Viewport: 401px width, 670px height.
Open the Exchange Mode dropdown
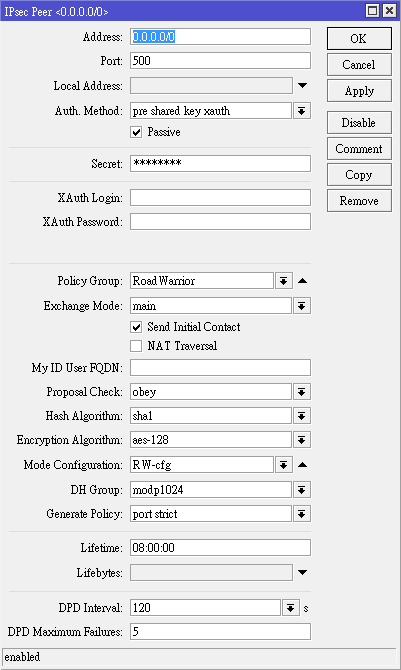[x=301, y=306]
